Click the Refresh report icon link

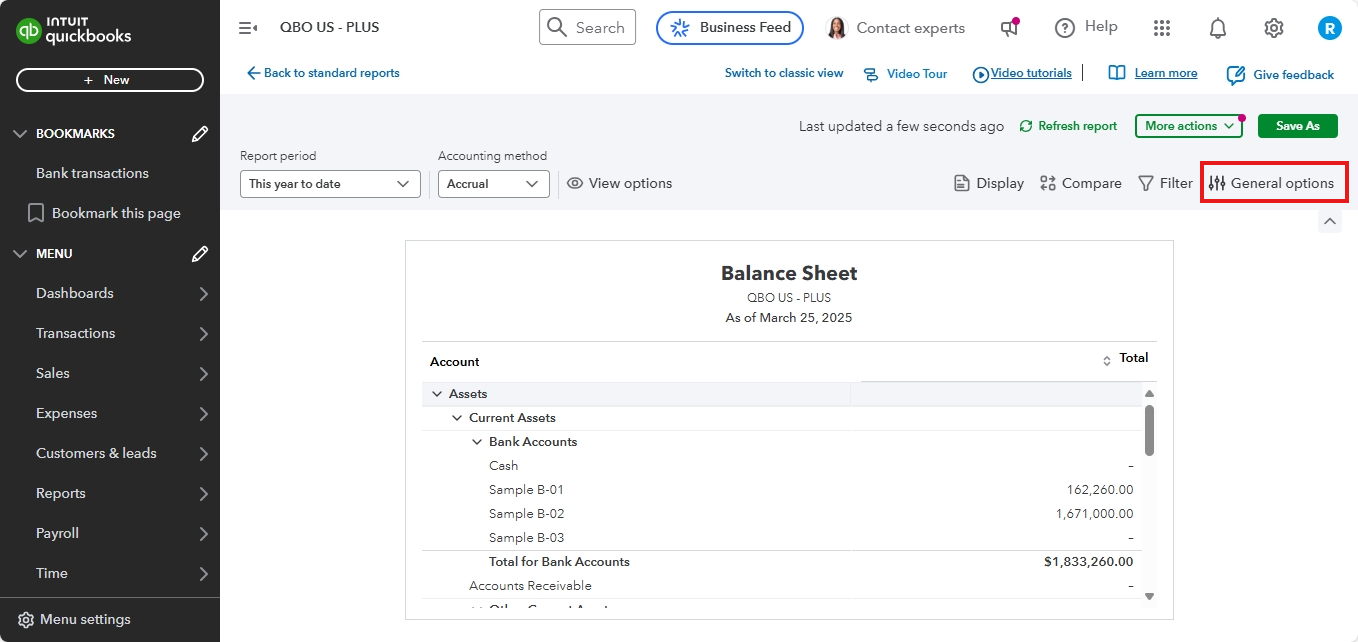pos(1068,126)
